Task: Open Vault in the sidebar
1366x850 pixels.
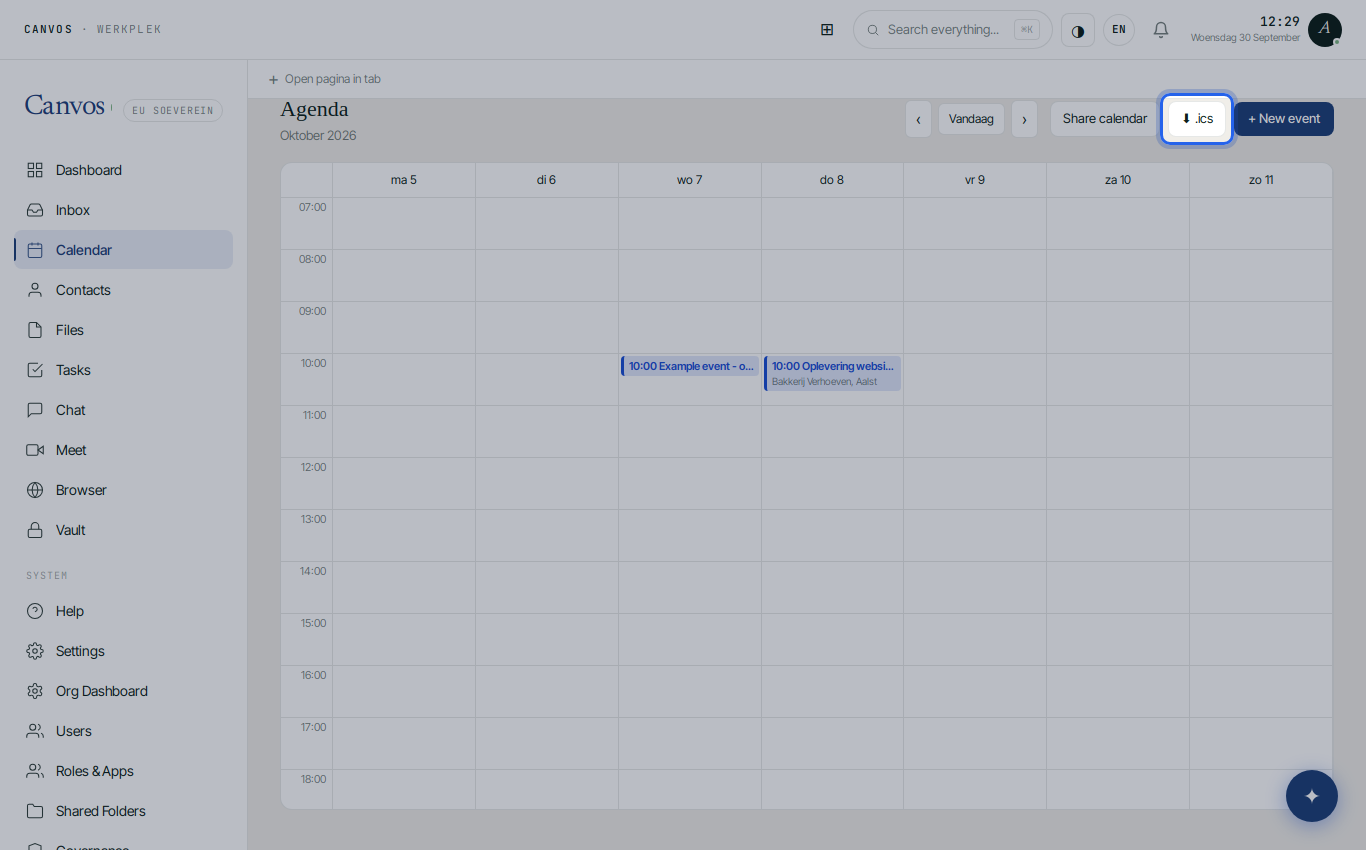Action: [x=124, y=530]
